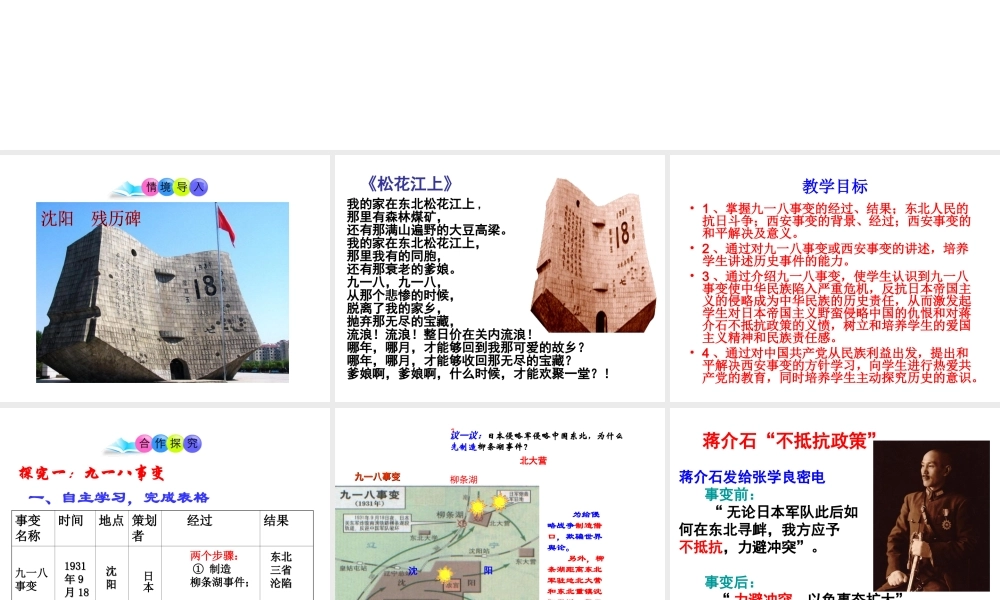Screen dimensions: 1000x600
Task: Click the 一、自主学习，完成表格 subheading
Action: click(x=119, y=497)
